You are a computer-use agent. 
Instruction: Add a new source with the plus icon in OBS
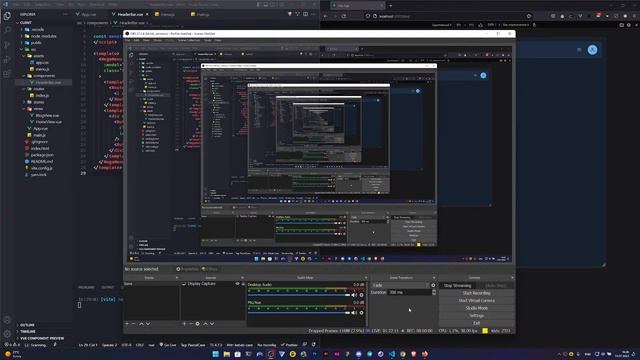tap(184, 324)
